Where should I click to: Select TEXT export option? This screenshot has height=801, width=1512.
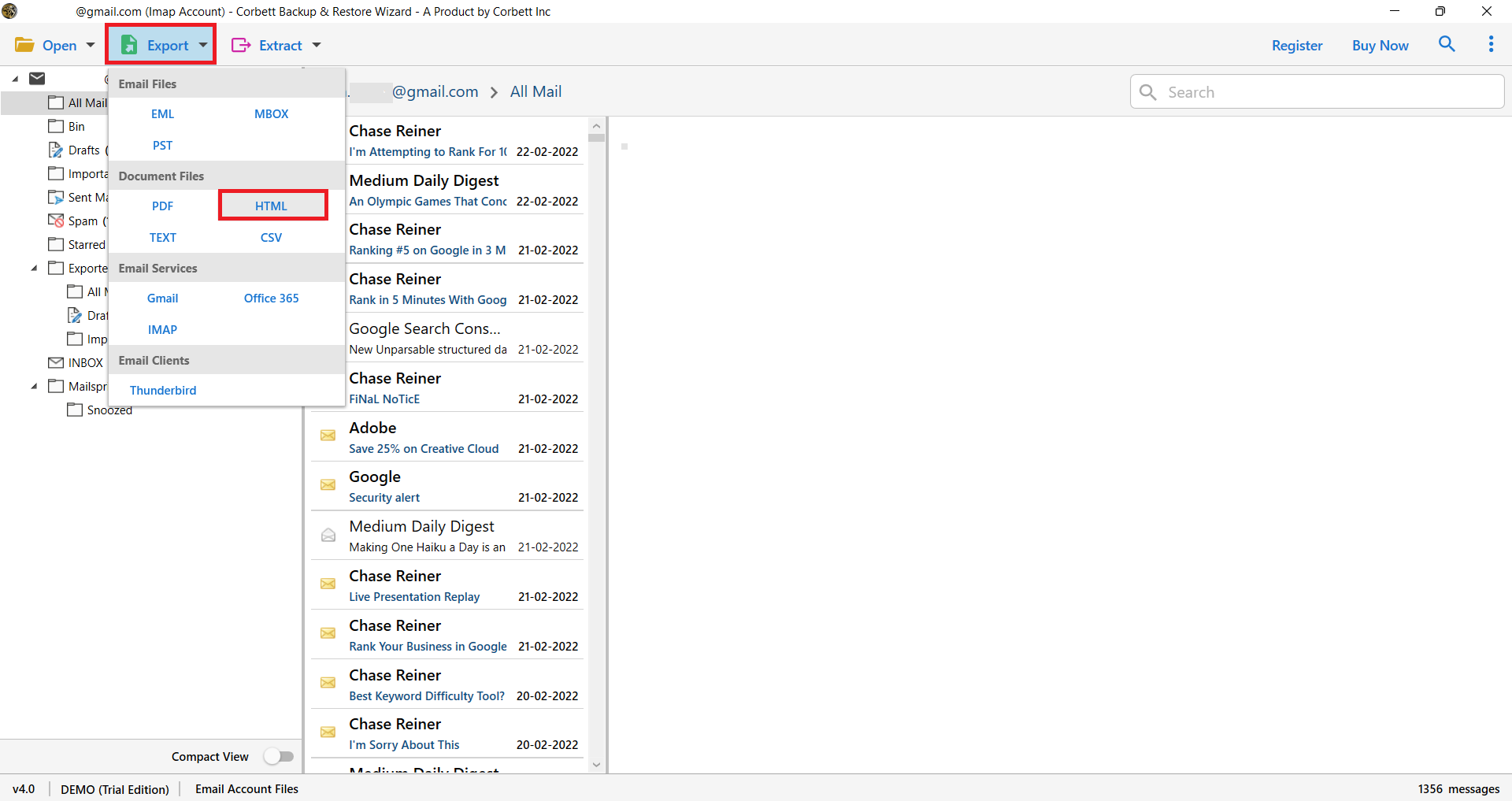[x=163, y=237]
